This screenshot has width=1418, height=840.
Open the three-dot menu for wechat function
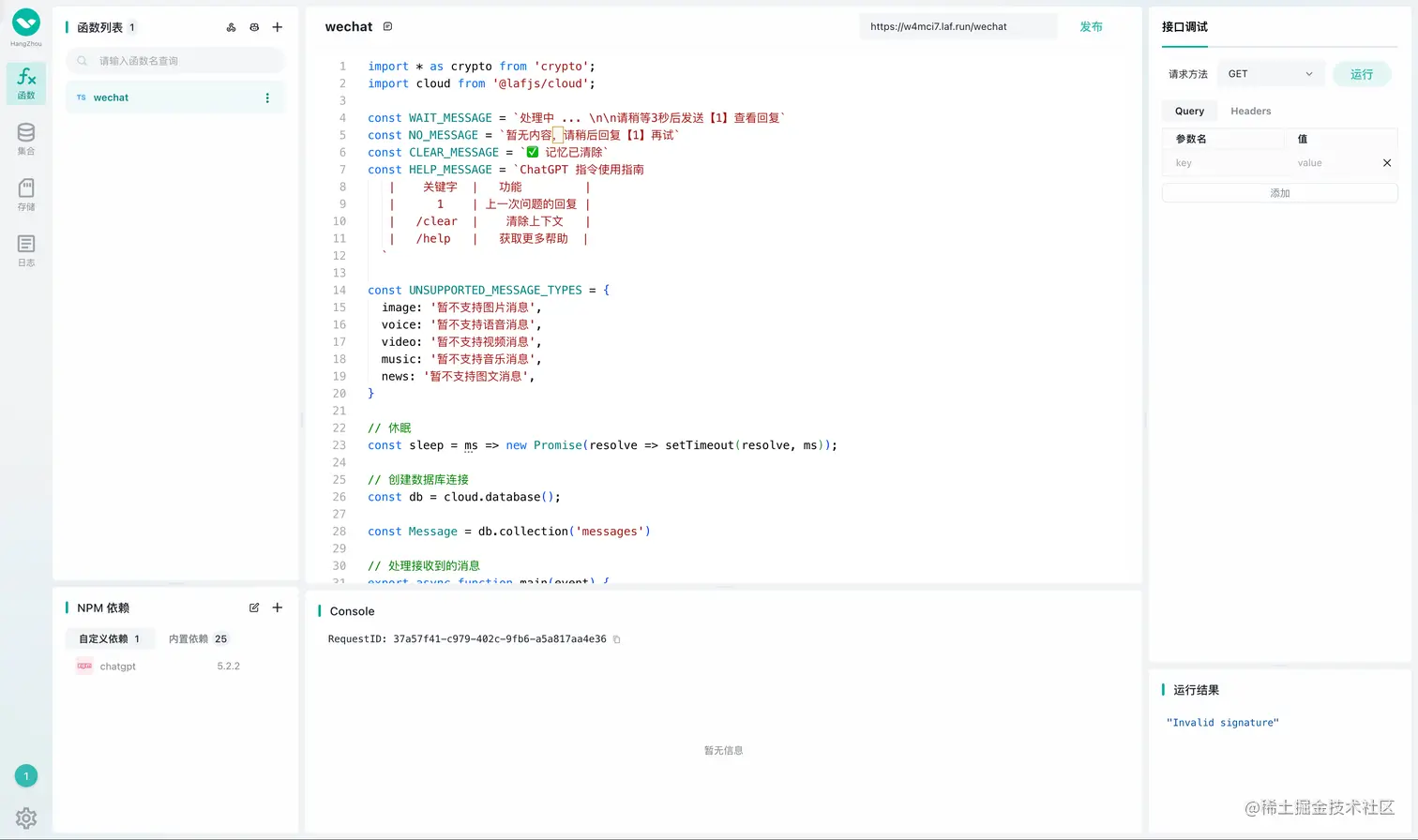coord(267,97)
